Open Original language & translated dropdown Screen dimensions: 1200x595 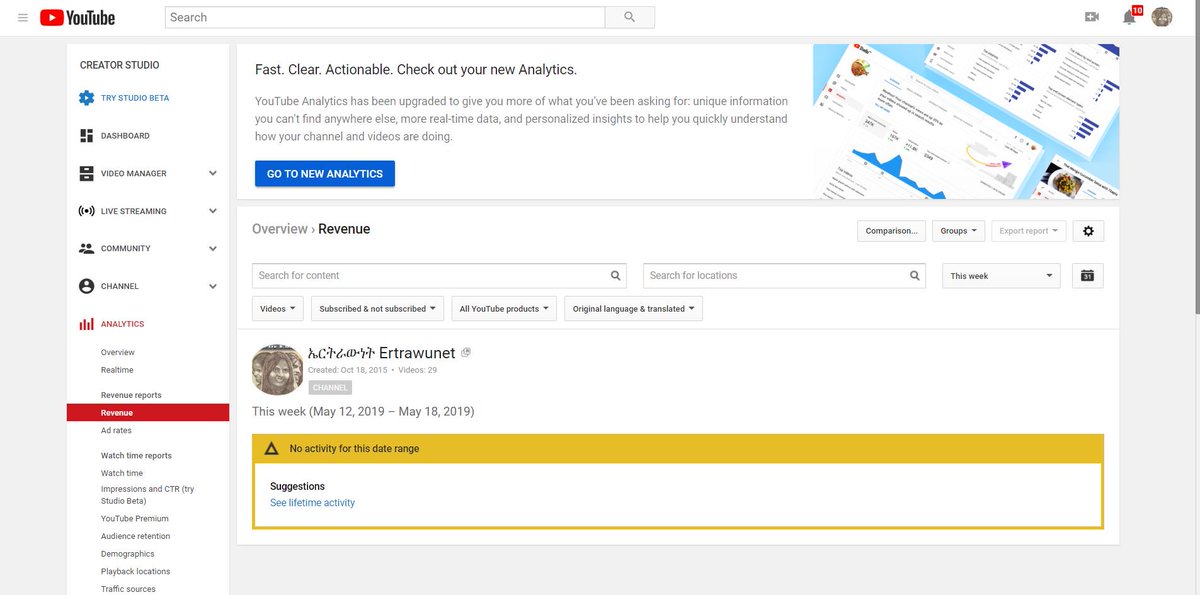click(x=634, y=309)
